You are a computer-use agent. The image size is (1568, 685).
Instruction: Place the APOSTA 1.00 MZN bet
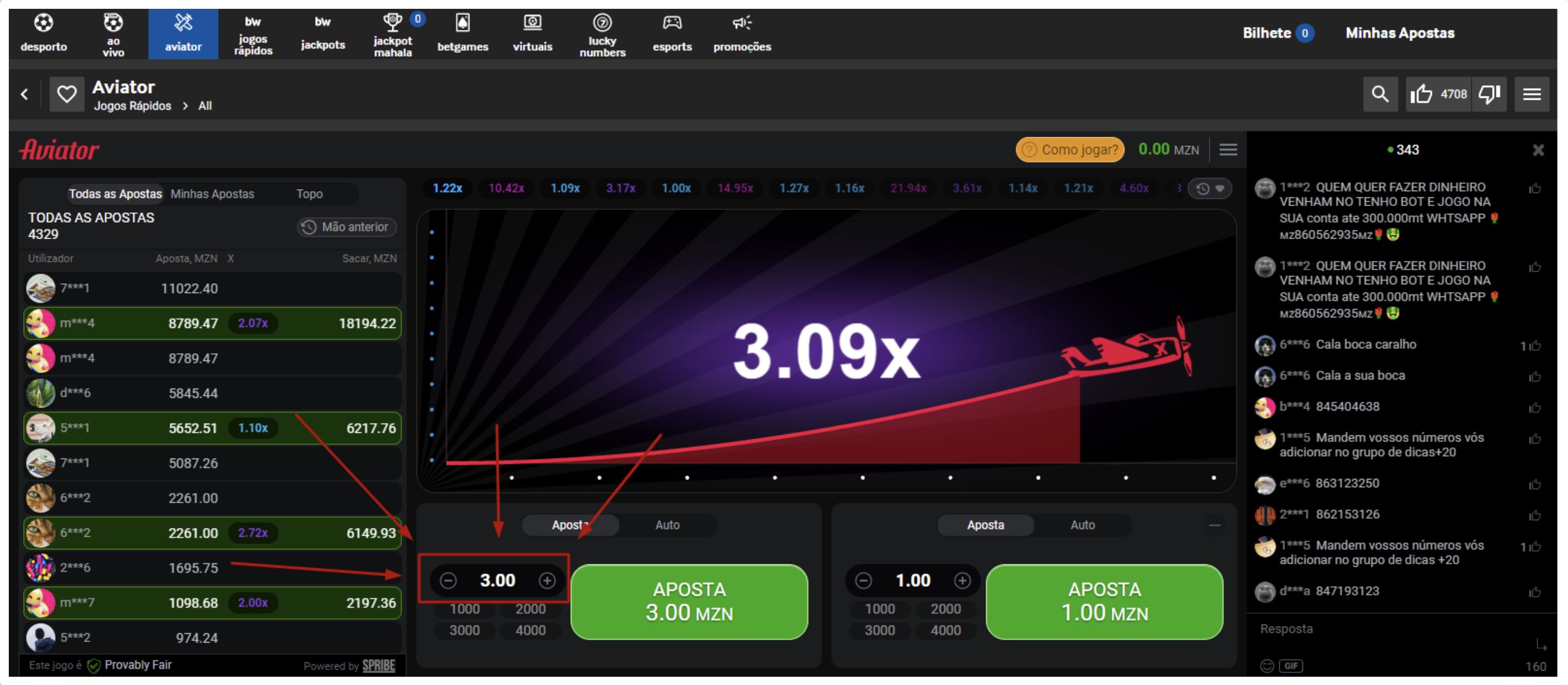(1104, 602)
